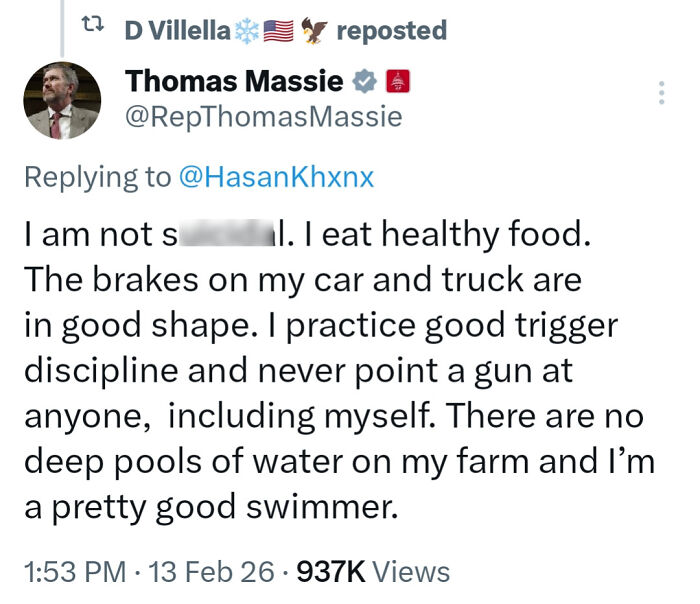This screenshot has width=700, height=604.
Task: Open the @HasanKhxnx mention link
Action: (x=275, y=177)
